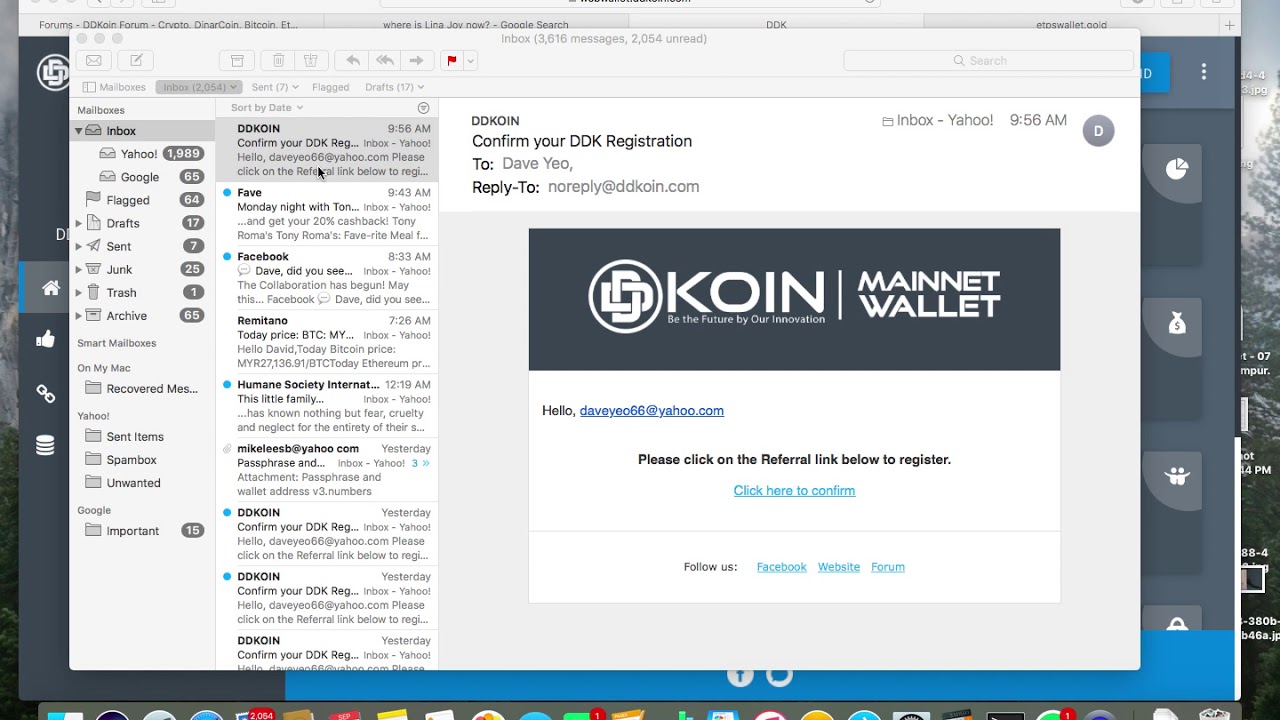Open the Remitano message from 7:26 AM
The height and width of the screenshot is (720, 1280).
pyautogui.click(x=327, y=342)
